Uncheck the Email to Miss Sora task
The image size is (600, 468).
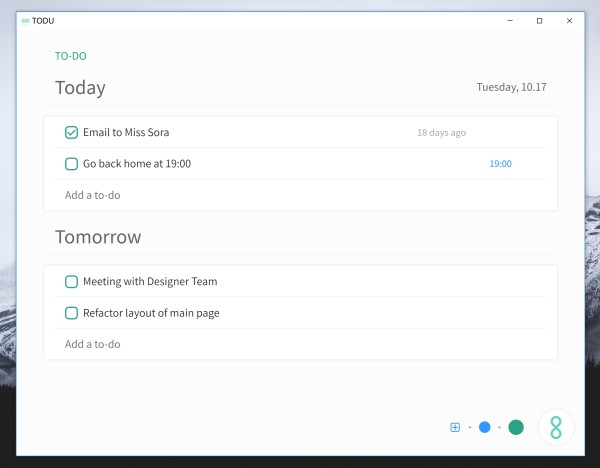[71, 133]
